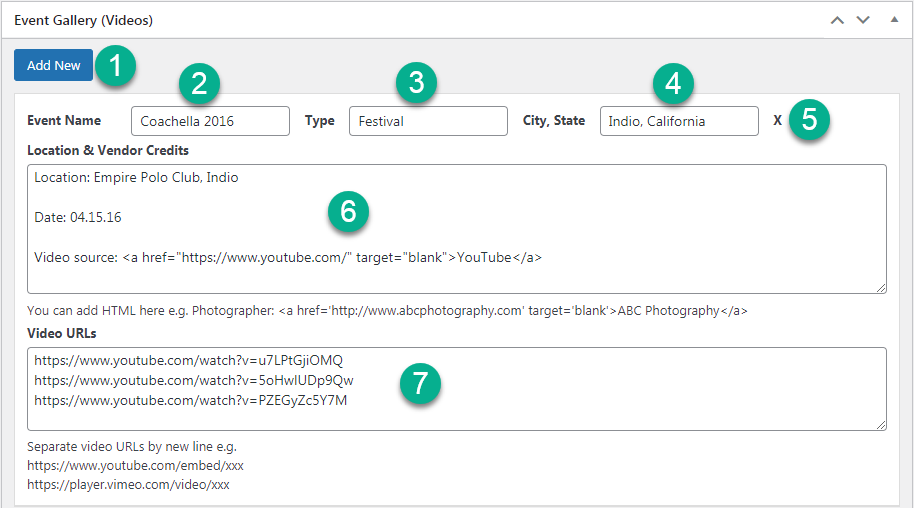Grab the Location & Vendor Credits resize handle
The image size is (914, 508).
(x=881, y=288)
